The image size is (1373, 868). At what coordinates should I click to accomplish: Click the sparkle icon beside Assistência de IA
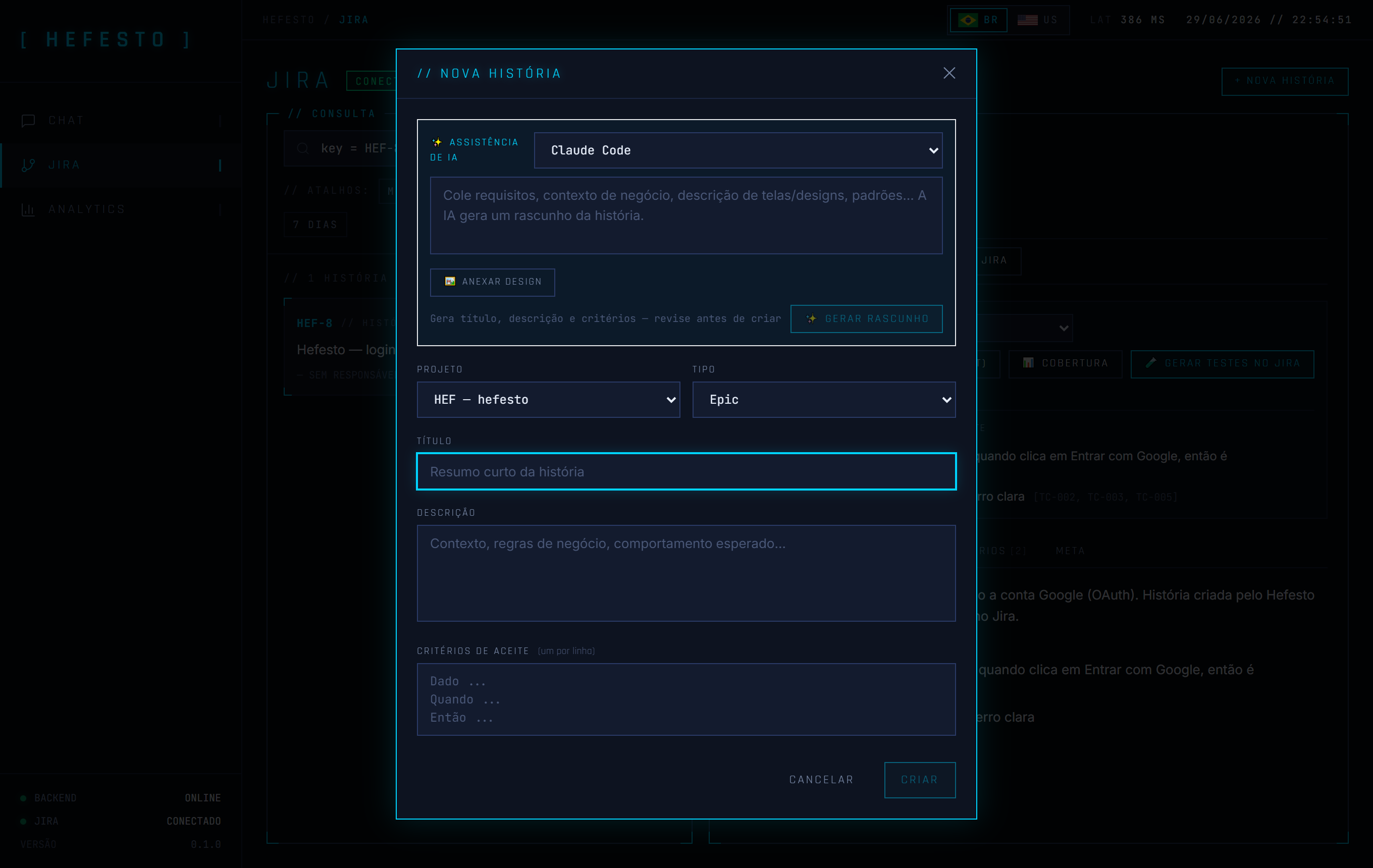tap(437, 142)
